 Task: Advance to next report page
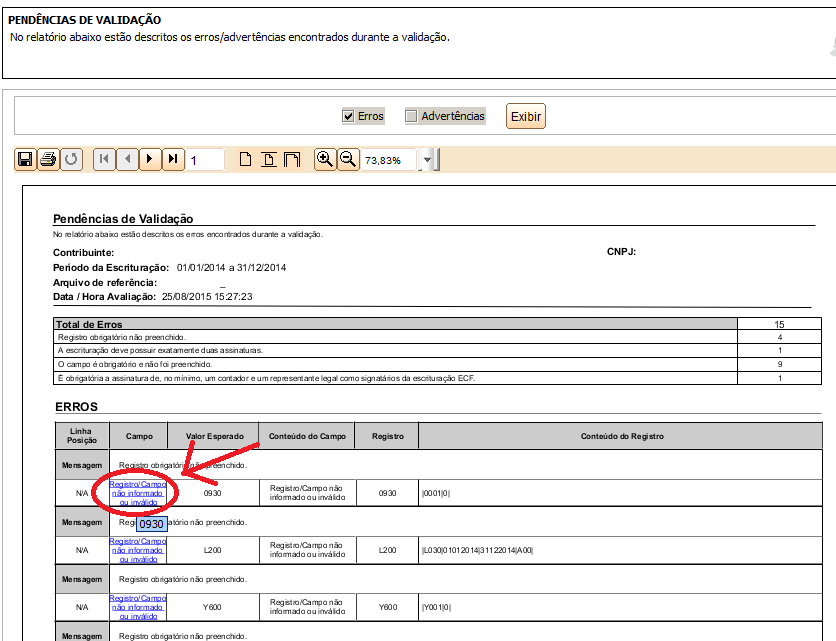pyautogui.click(x=150, y=159)
